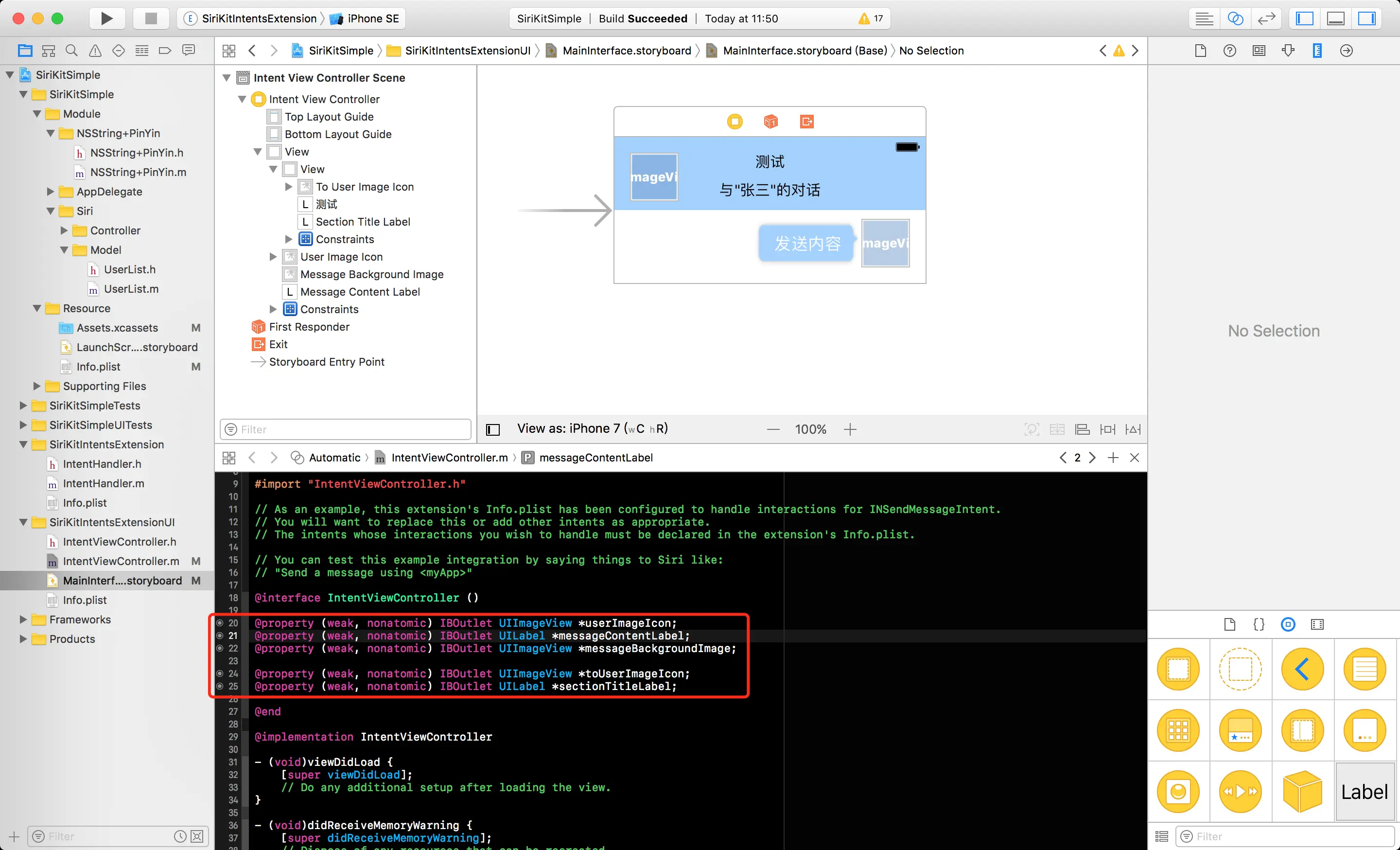1400x850 pixels.
Task: Open the Find navigator magnifier icon
Action: click(x=71, y=51)
